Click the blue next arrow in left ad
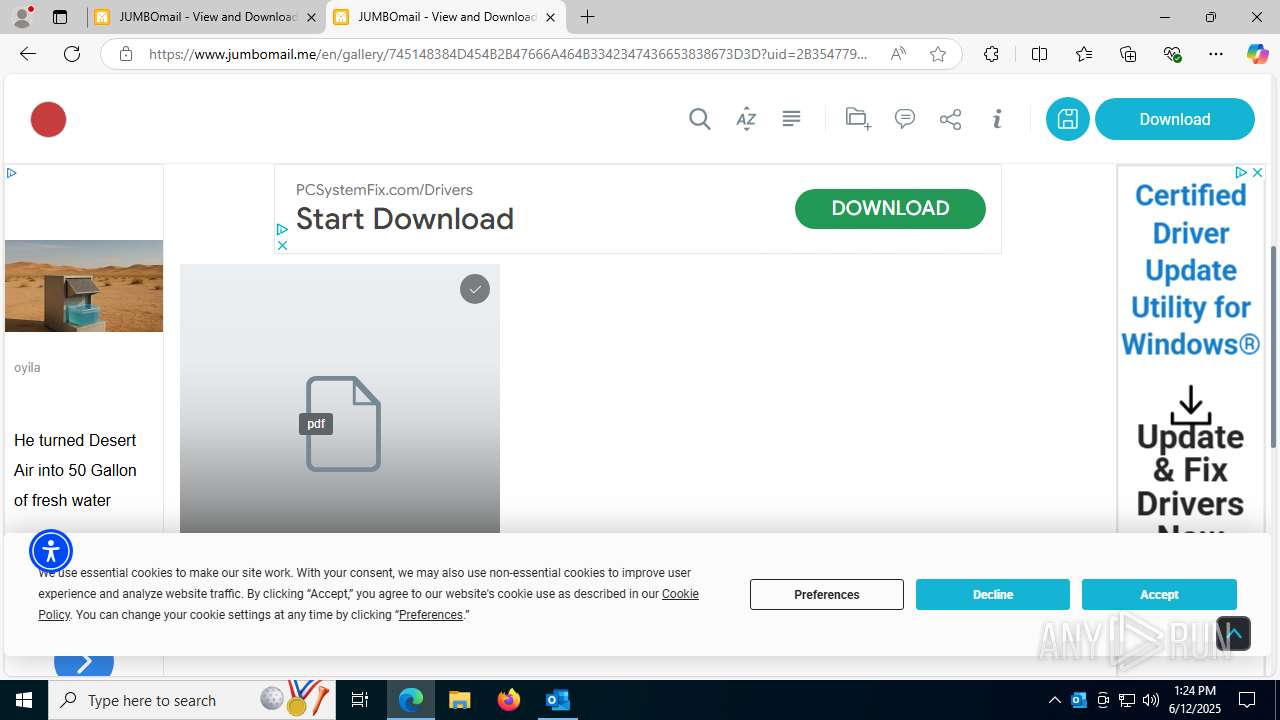Screen dimensions: 1280x720 coord(84,662)
